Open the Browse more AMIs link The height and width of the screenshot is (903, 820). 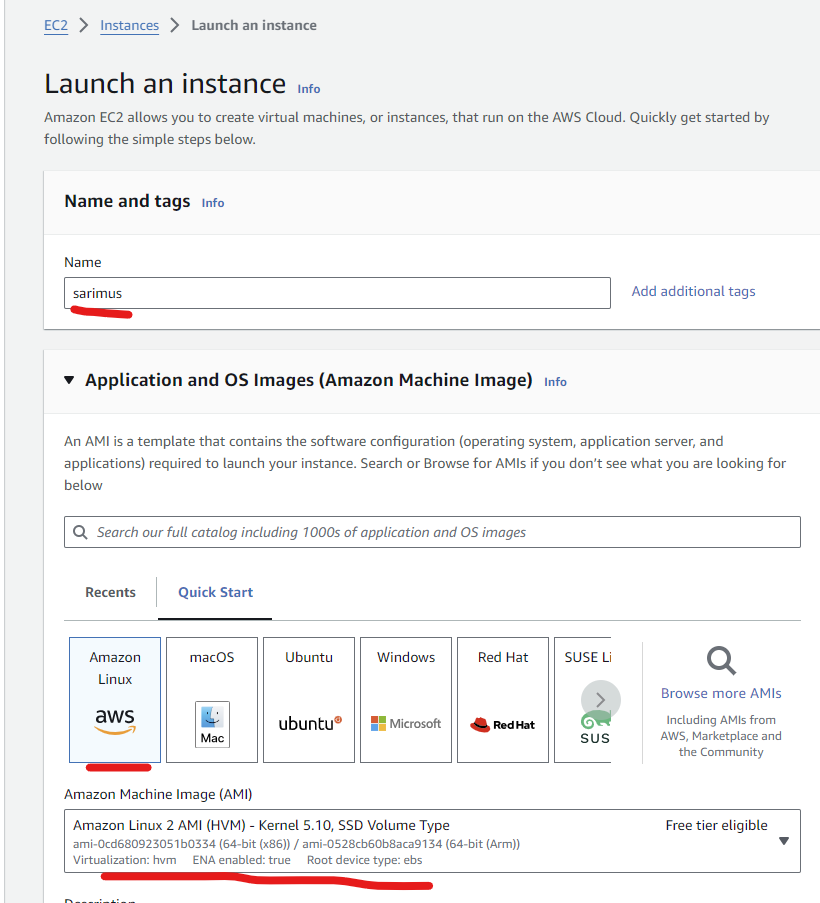721,693
